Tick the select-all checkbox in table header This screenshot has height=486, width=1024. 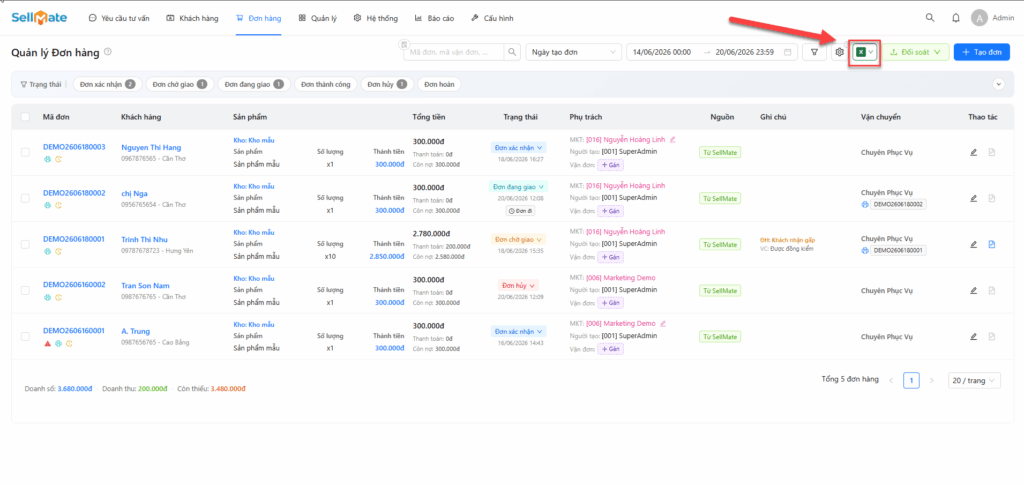pos(25,117)
